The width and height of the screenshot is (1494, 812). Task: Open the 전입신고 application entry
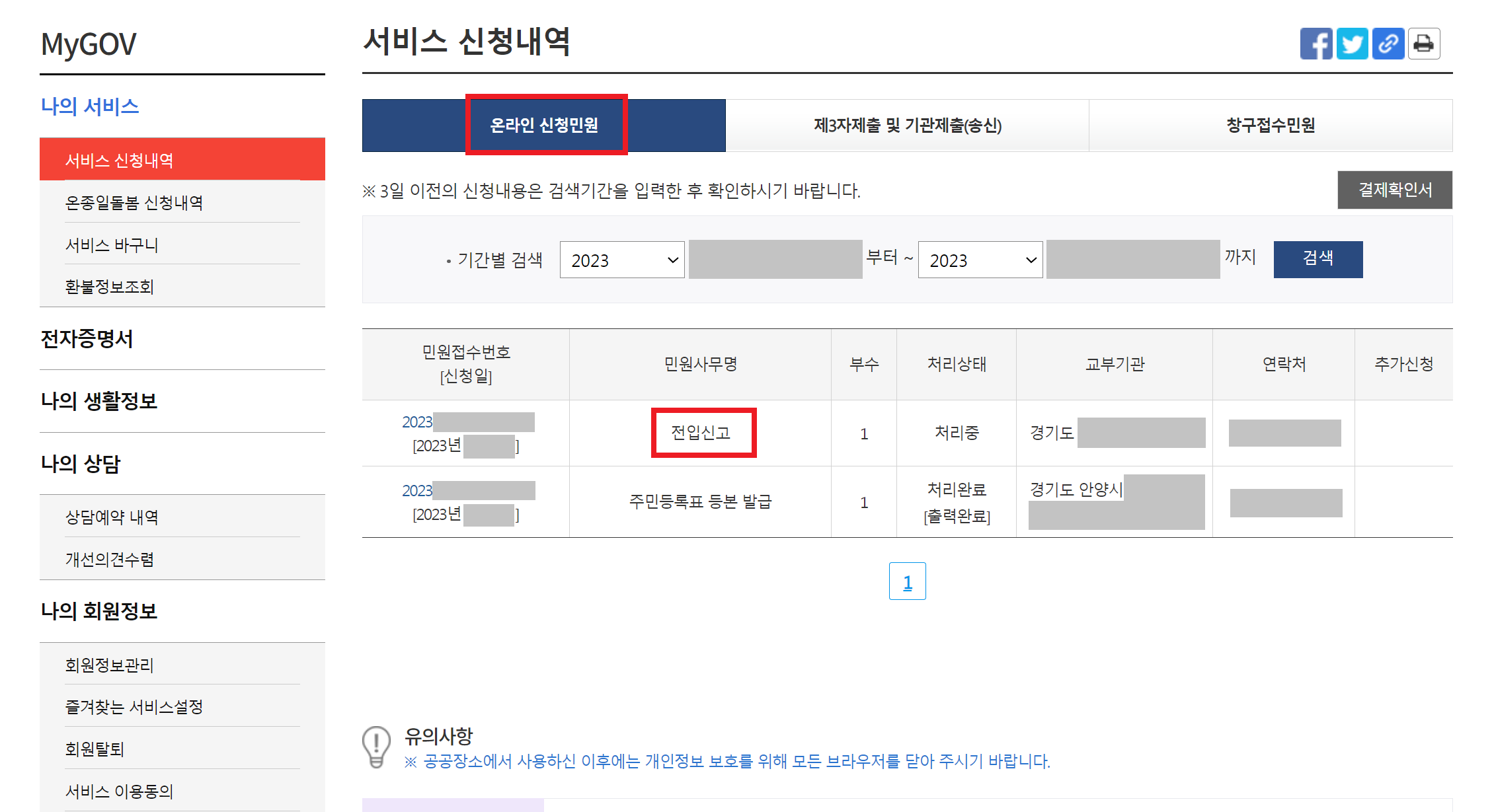pos(701,433)
